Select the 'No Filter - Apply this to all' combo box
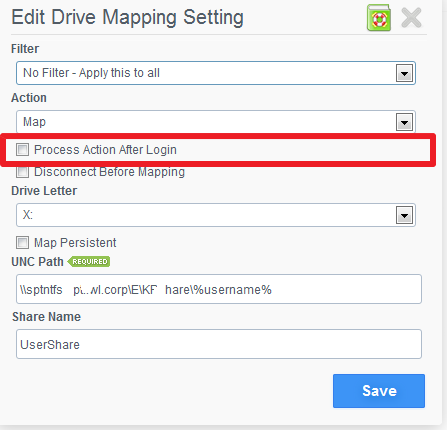This screenshot has height=430, width=447. point(216,73)
